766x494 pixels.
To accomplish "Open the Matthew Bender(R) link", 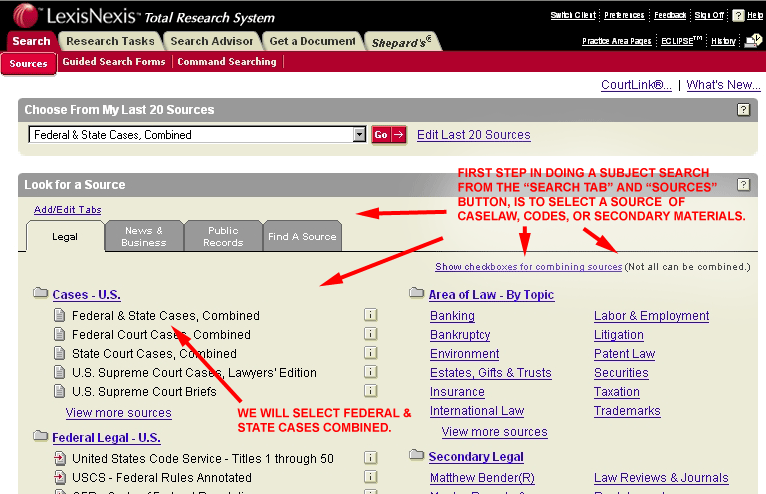I will coord(483,478).
